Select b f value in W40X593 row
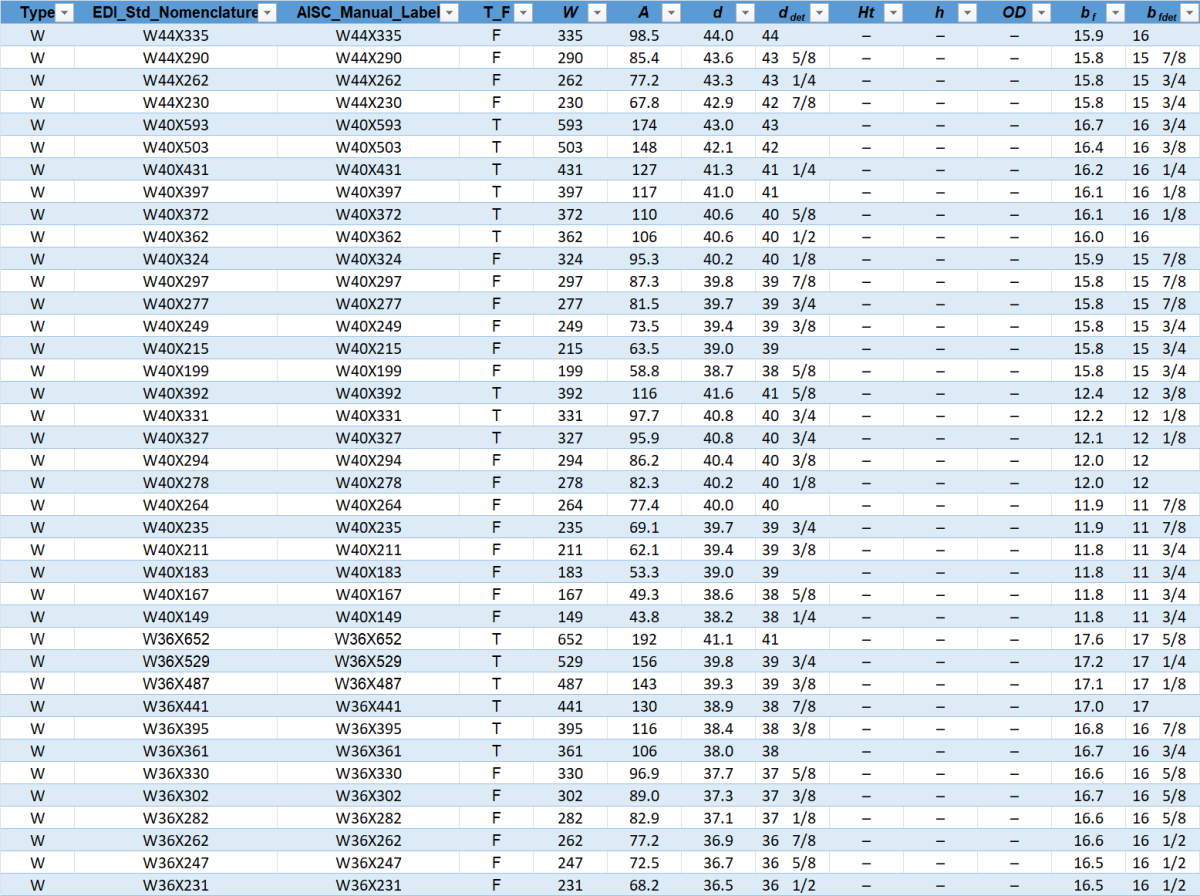 pyautogui.click(x=1088, y=125)
